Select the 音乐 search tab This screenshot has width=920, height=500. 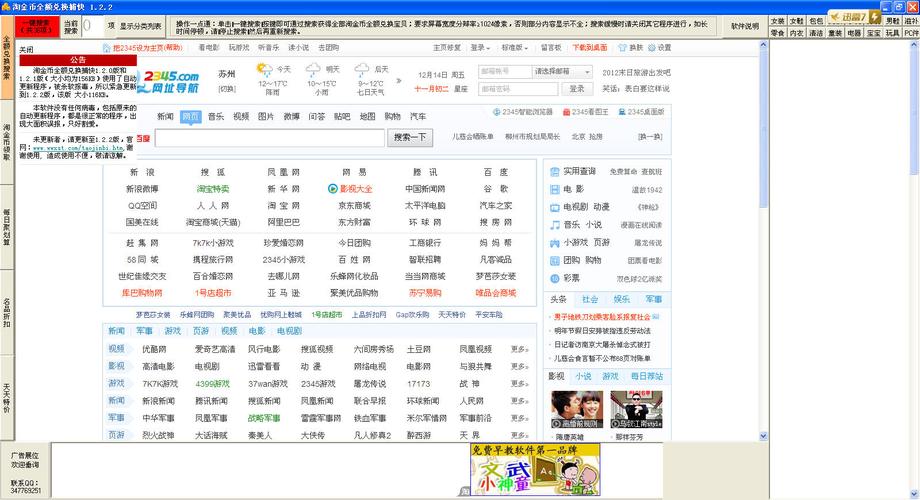point(216,116)
